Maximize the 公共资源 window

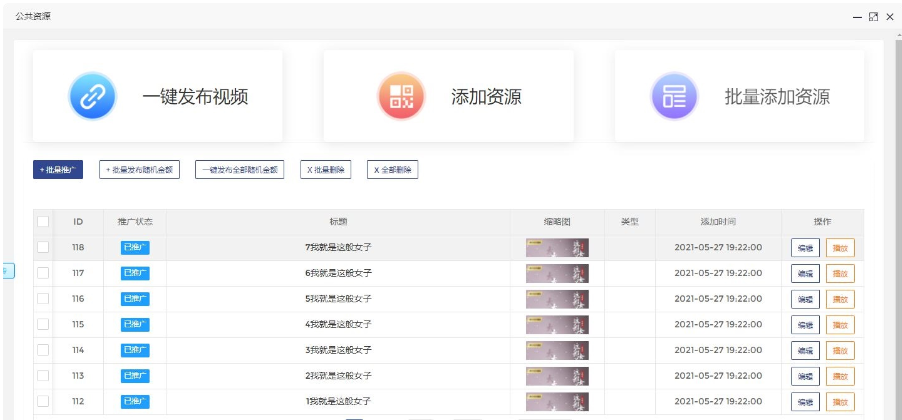click(x=873, y=17)
